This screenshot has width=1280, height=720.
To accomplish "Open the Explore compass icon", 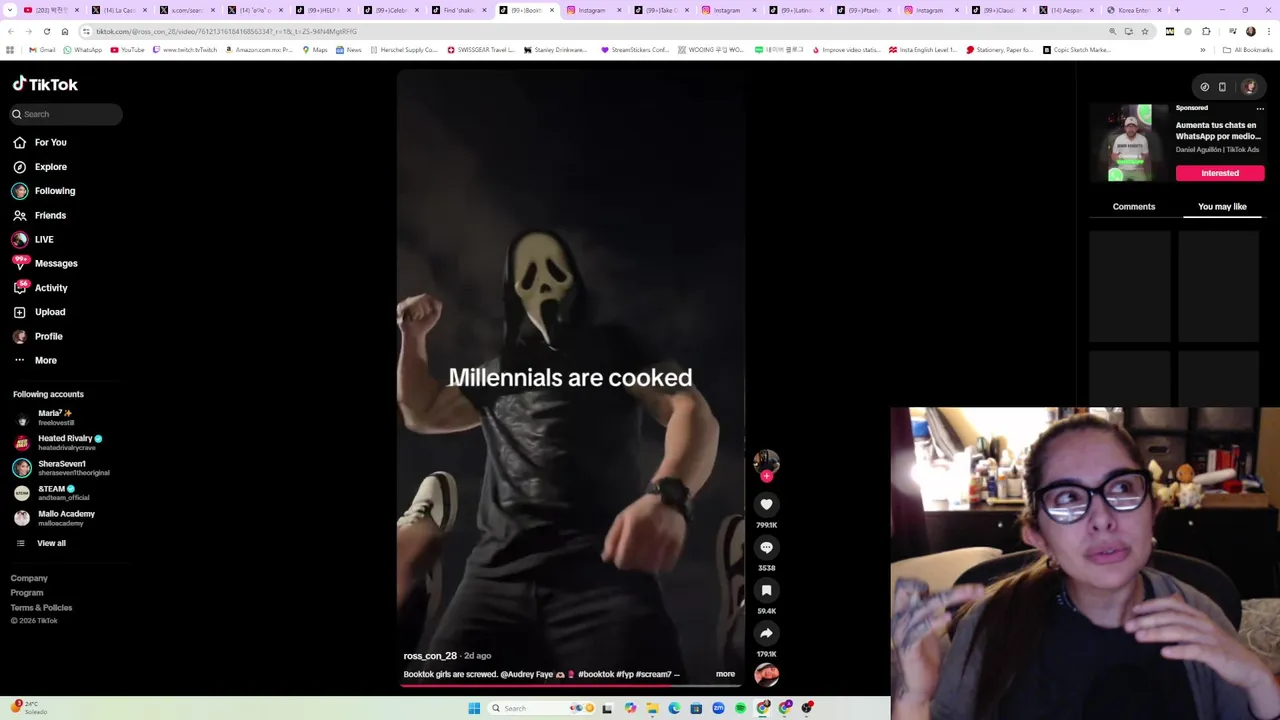I will 19,167.
